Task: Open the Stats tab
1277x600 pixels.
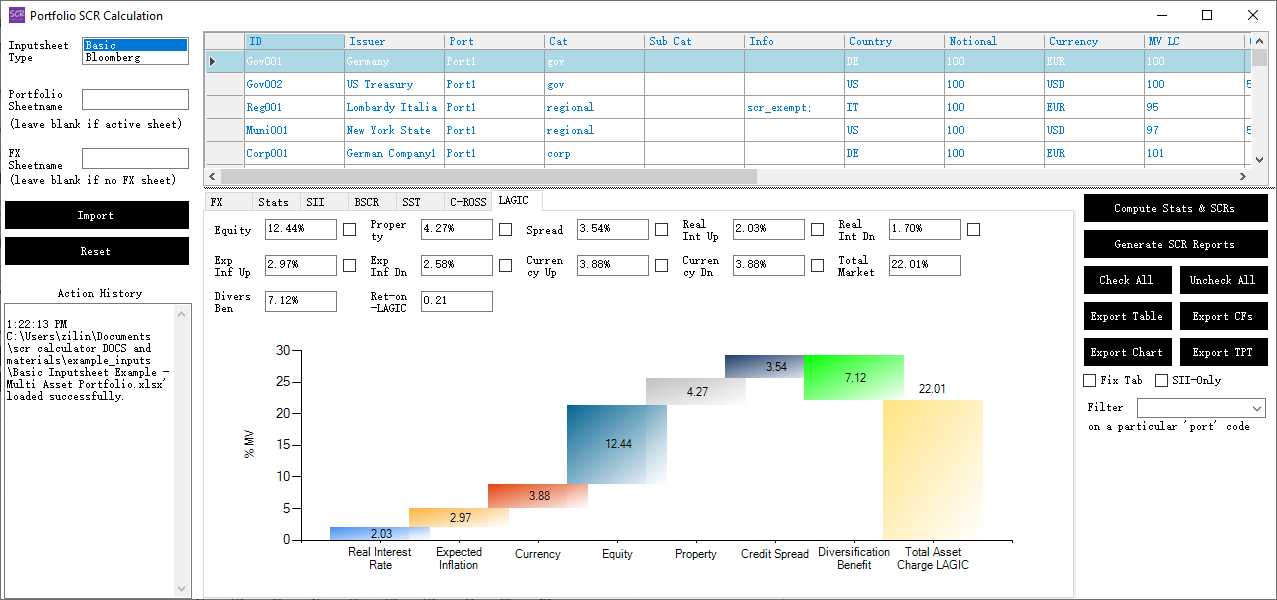Action: [x=273, y=202]
